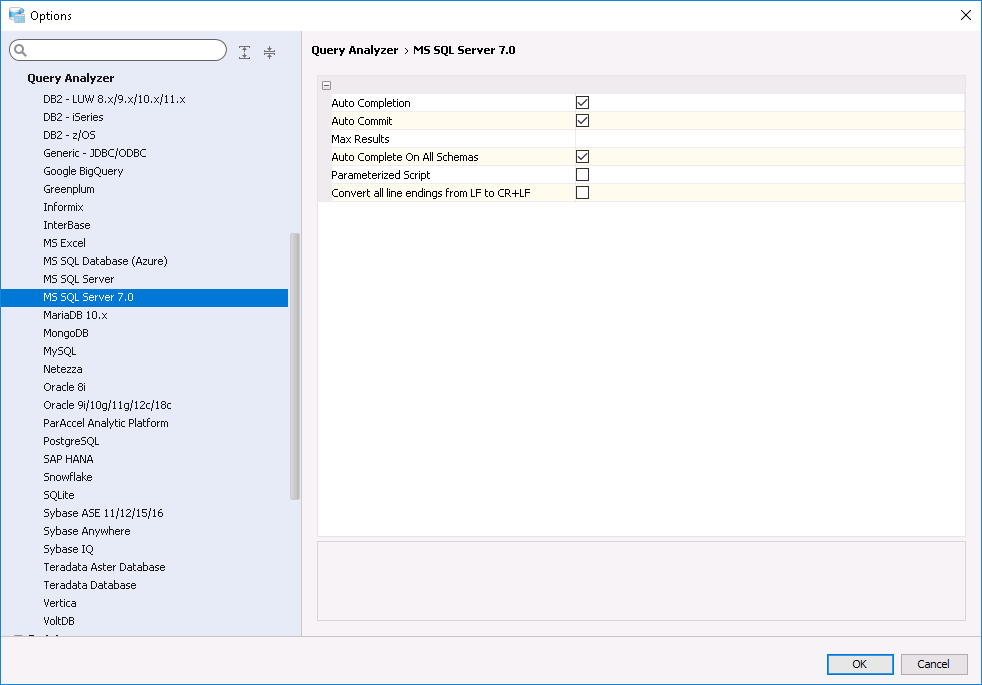
Task: Enable Convert line endings LF to CR+LF
Action: pyautogui.click(x=582, y=193)
